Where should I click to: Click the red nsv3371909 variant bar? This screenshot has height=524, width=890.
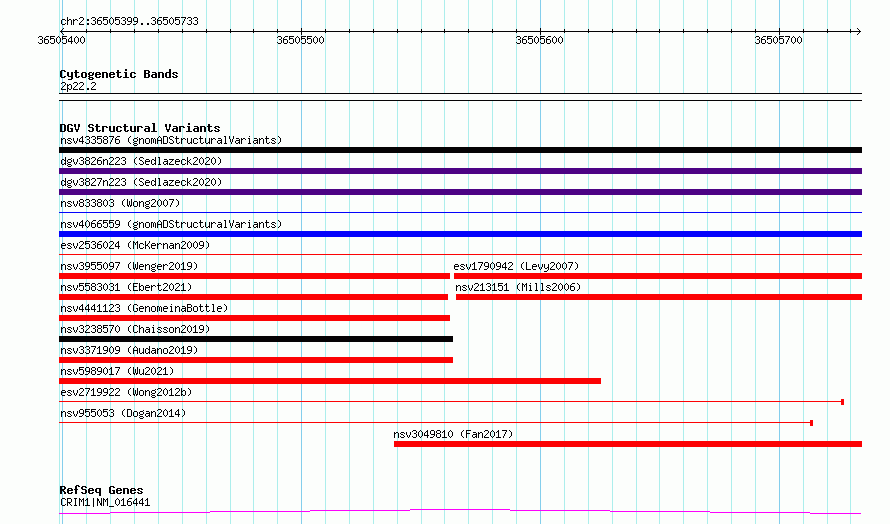pyautogui.click(x=256, y=360)
